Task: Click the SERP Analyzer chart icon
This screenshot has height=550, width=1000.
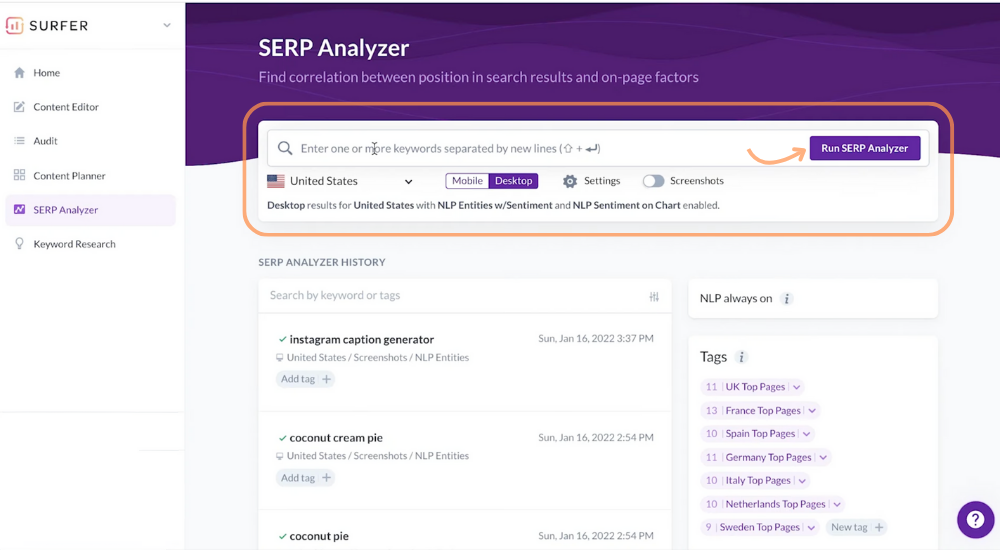Action: coord(19,209)
